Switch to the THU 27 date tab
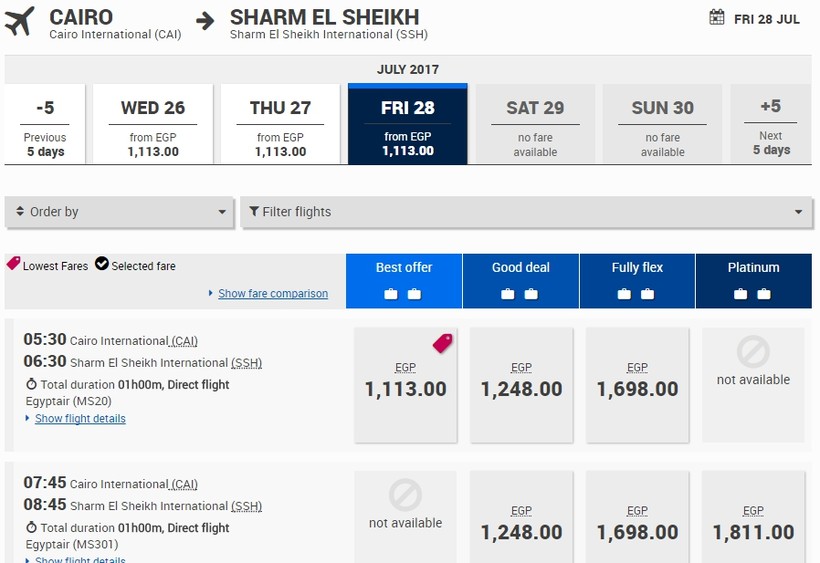 point(280,124)
